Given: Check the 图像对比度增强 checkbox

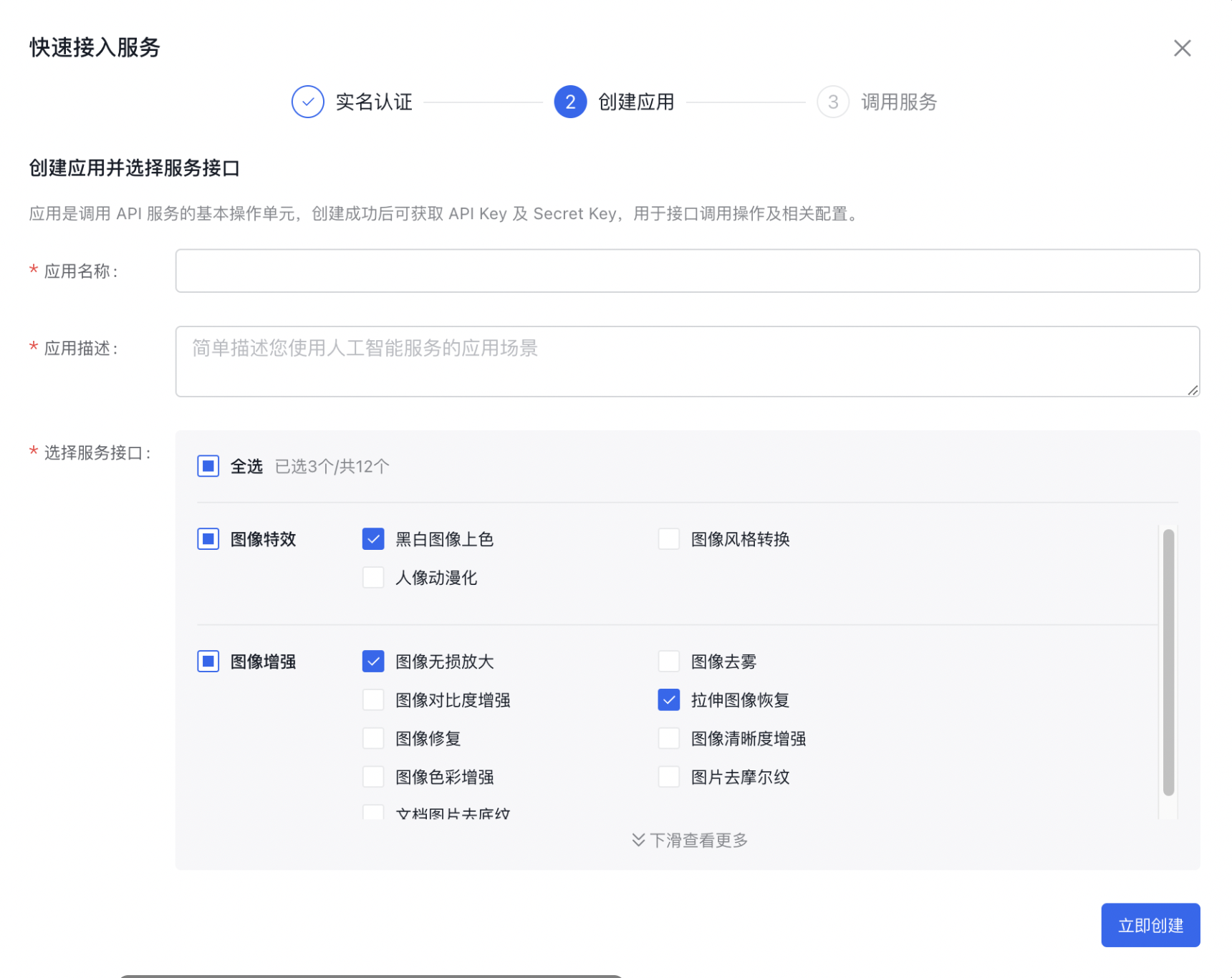Looking at the screenshot, I should [x=373, y=700].
